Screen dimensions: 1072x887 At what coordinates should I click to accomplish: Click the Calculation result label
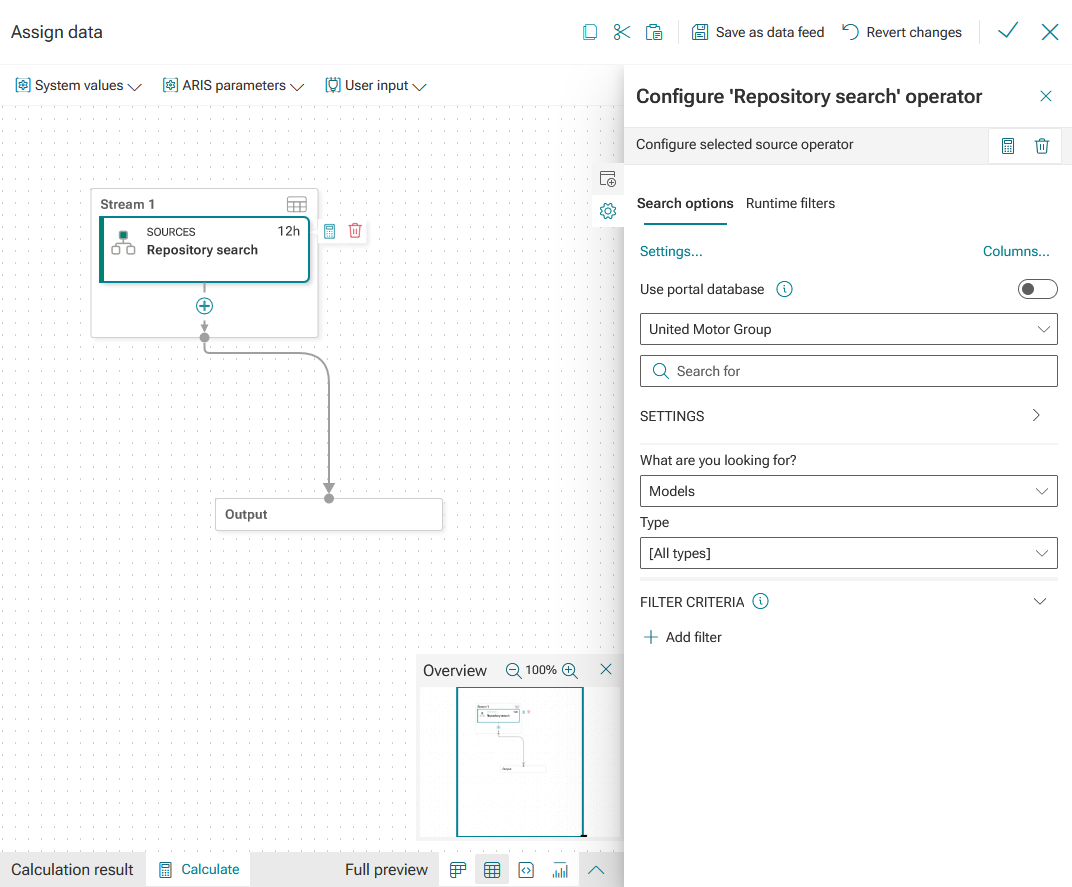coord(72,869)
